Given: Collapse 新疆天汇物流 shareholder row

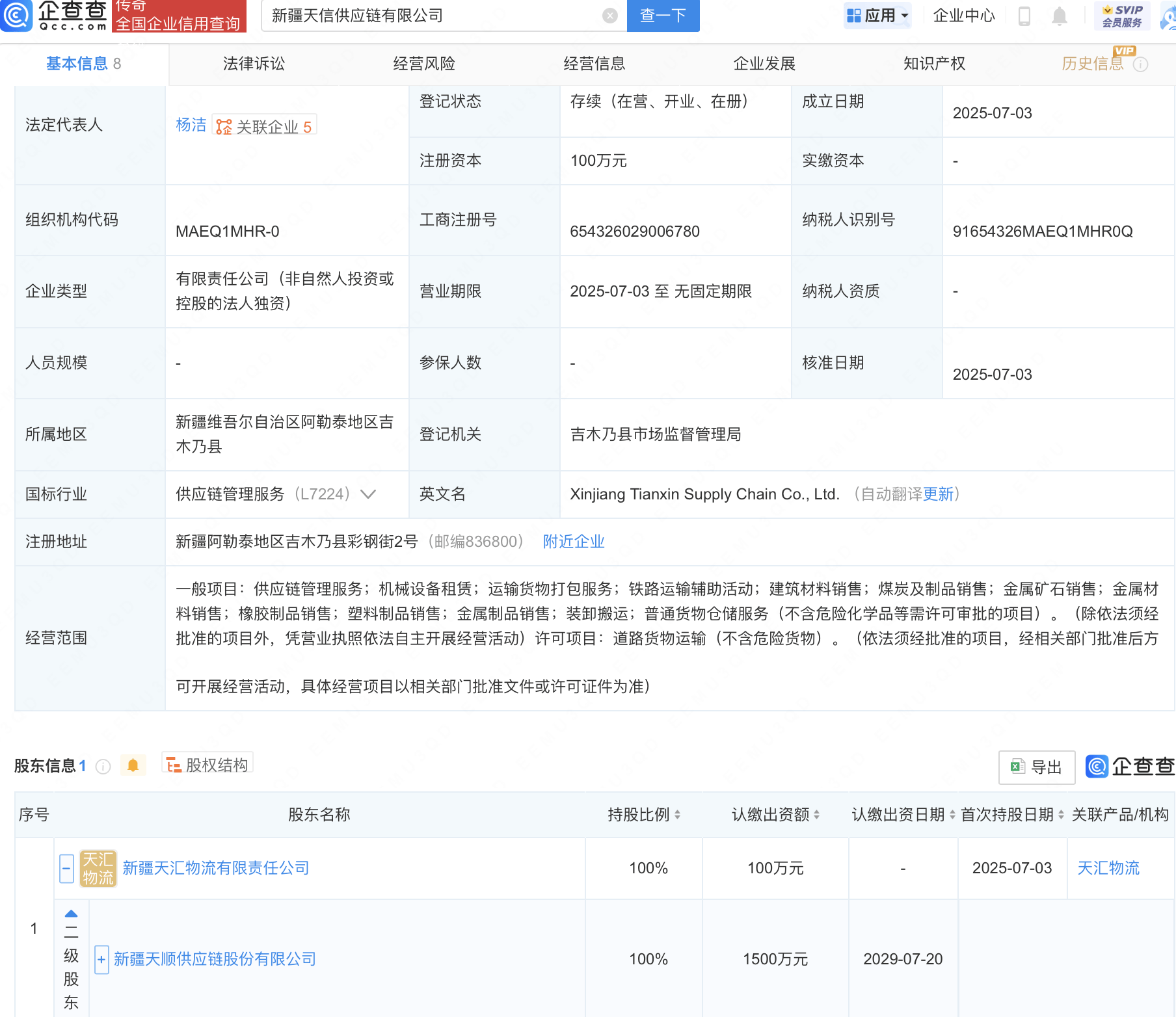Looking at the screenshot, I should tap(66, 869).
